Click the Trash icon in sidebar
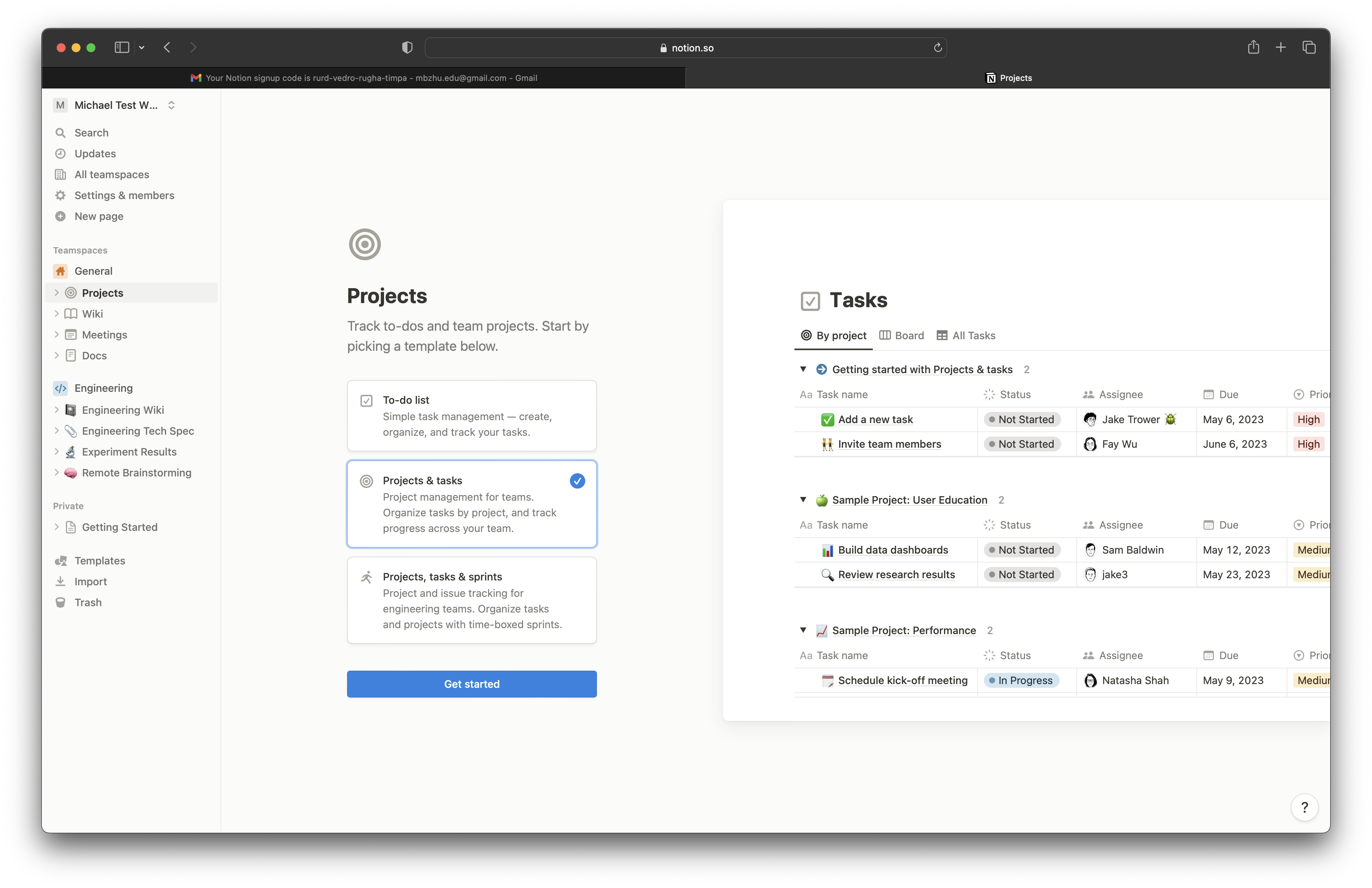Screen dimensions: 1372x888 (60, 602)
